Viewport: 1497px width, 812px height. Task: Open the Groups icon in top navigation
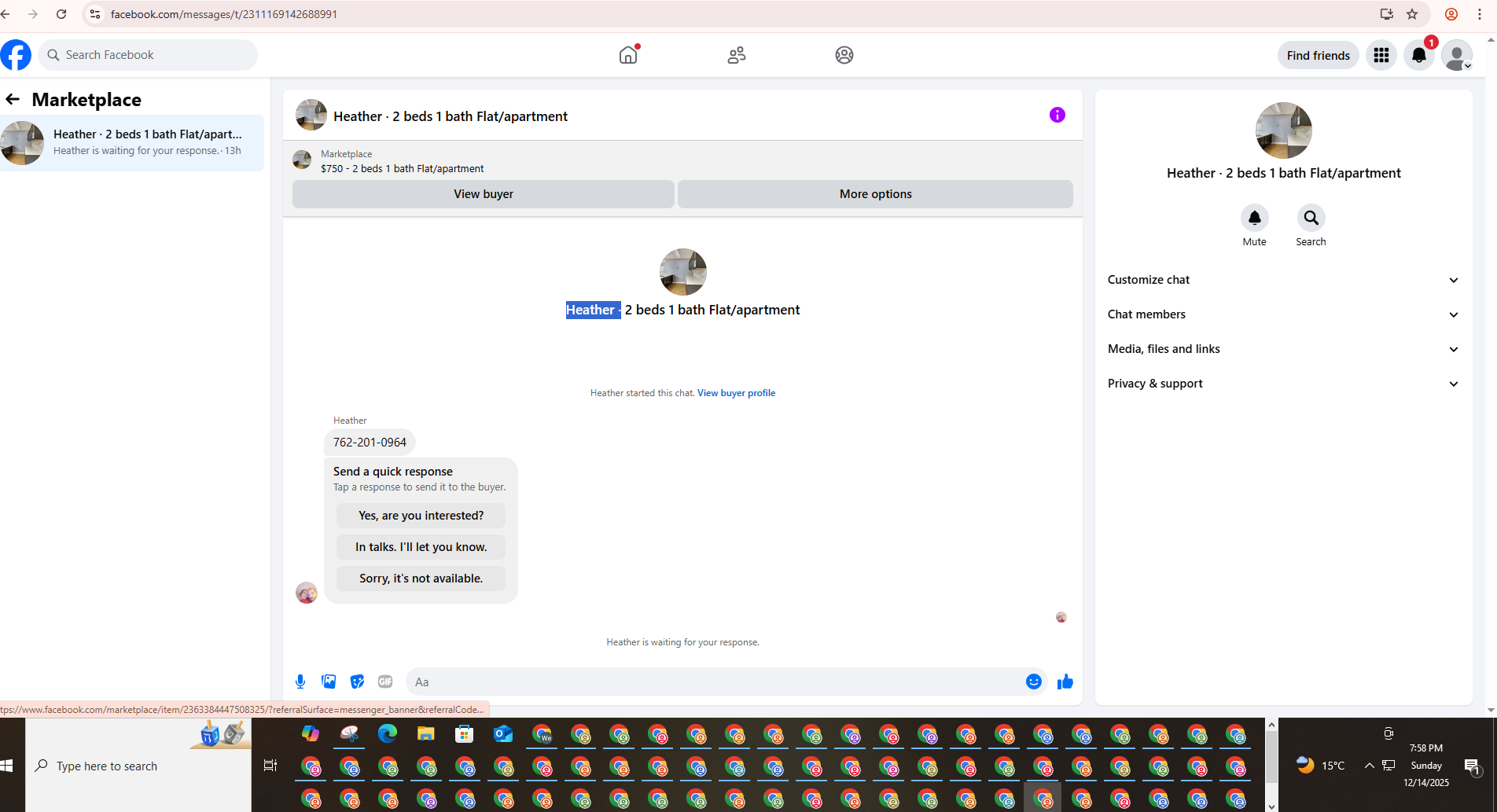pyautogui.click(x=844, y=55)
